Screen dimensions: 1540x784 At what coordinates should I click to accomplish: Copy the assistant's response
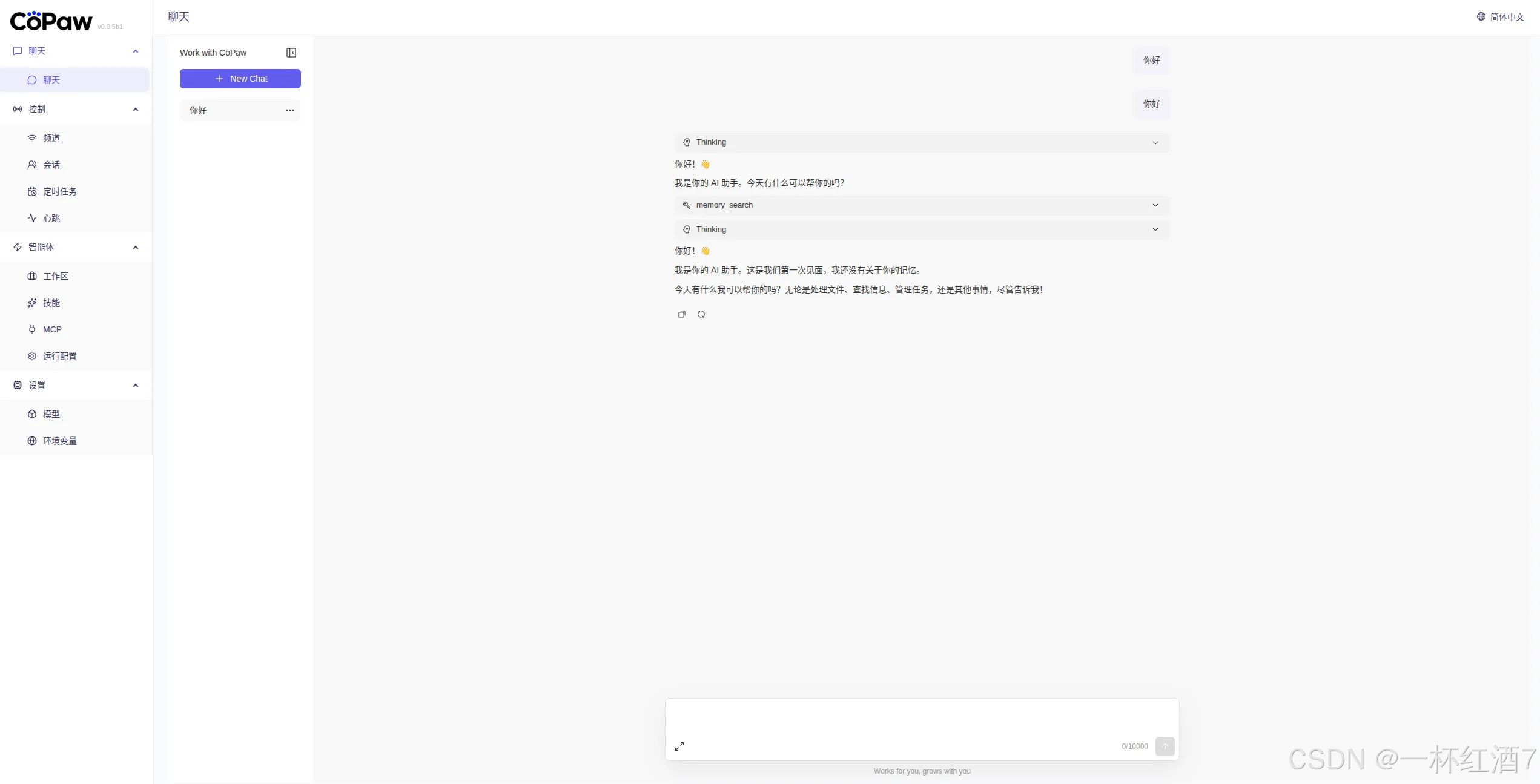(x=682, y=314)
